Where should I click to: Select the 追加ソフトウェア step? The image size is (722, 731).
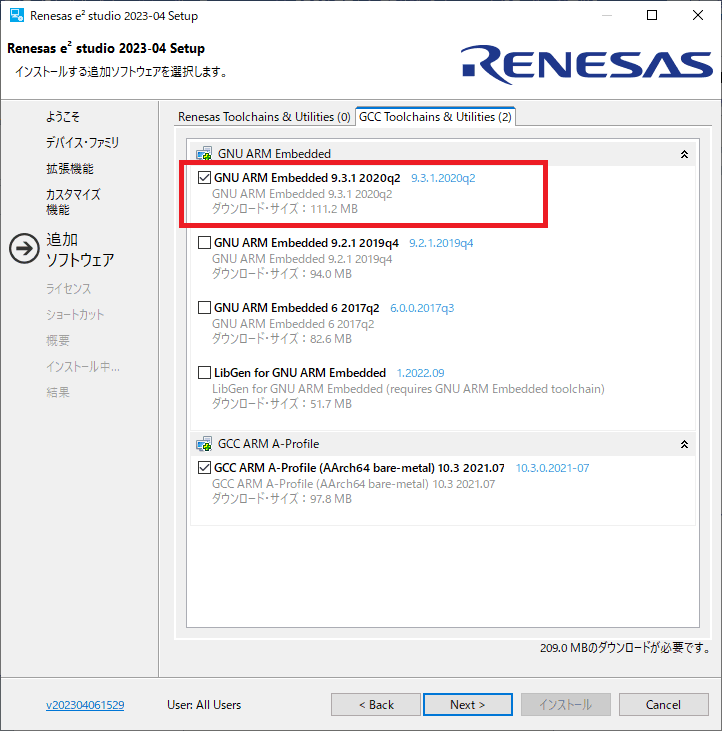80,249
